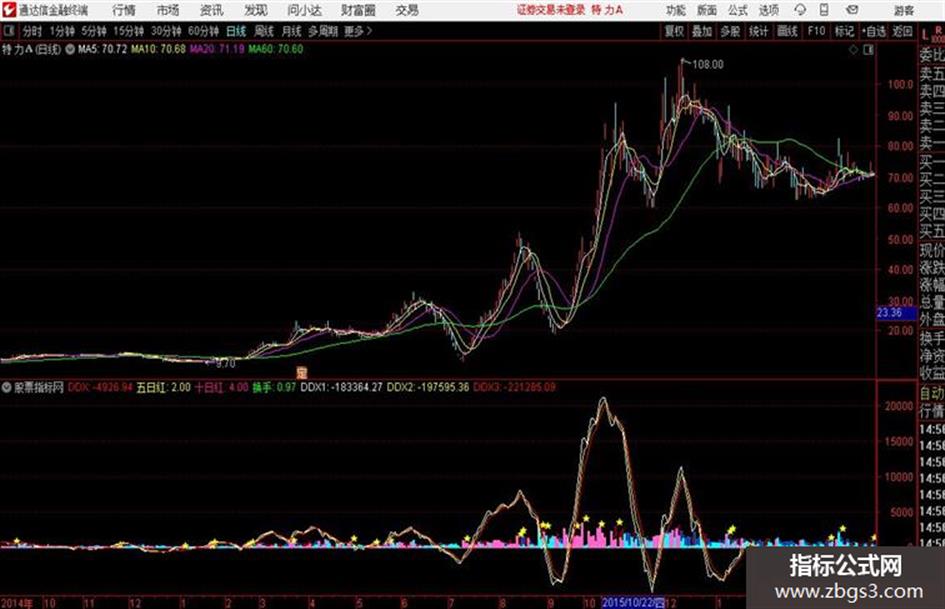Click the panel layout icon left of 分时
The width and height of the screenshot is (945, 609).
[x=9, y=31]
